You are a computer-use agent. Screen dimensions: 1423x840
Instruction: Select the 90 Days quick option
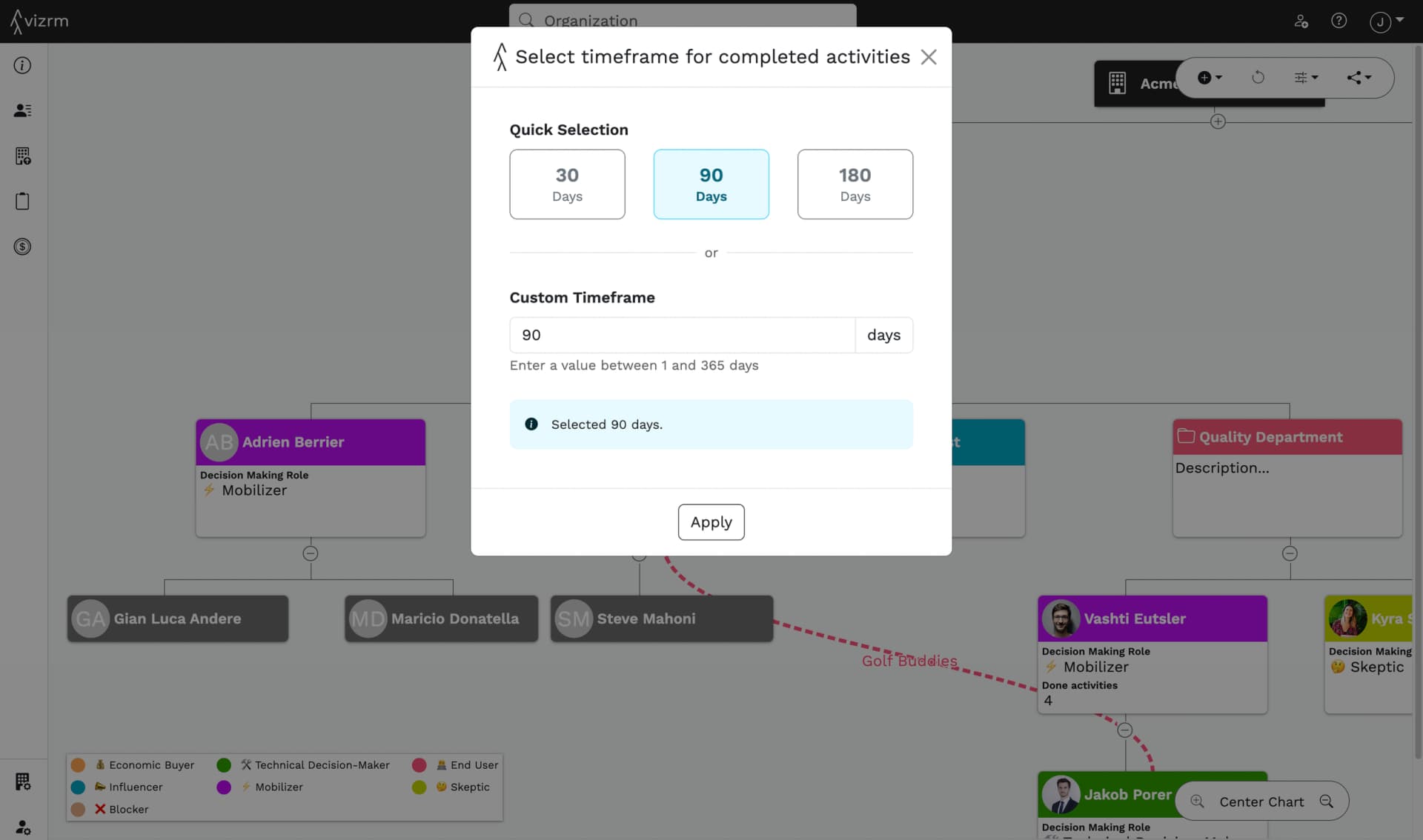point(711,184)
